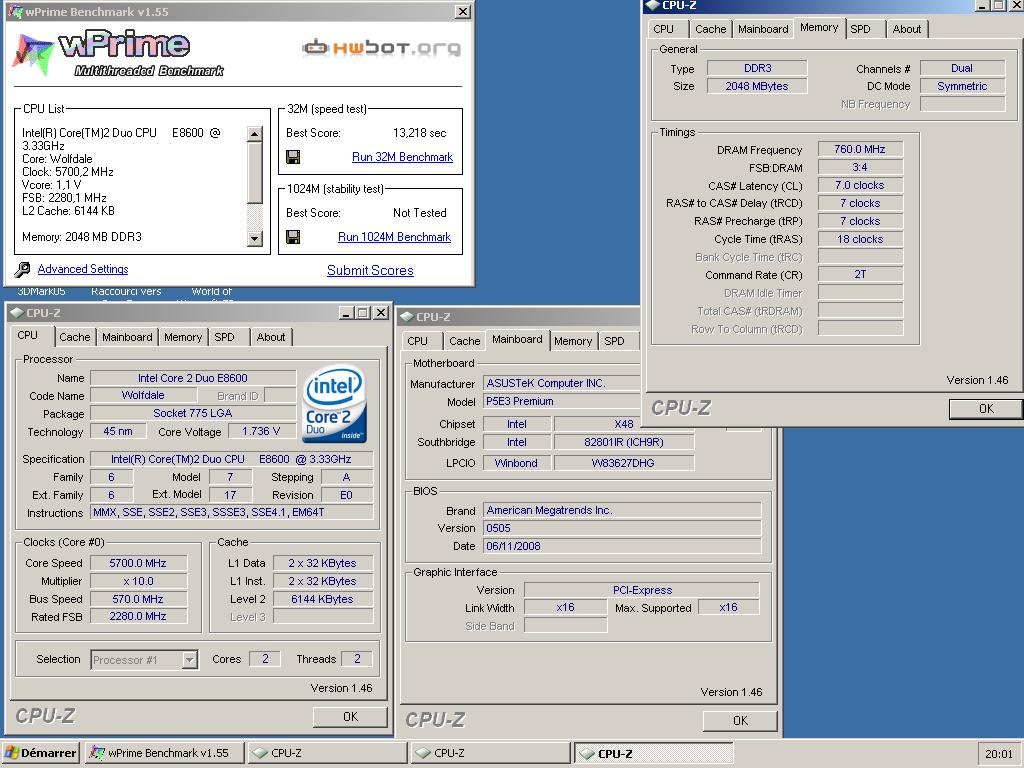The height and width of the screenshot is (768, 1024).
Task: Click the wPrime logo icon
Action: click(x=33, y=54)
